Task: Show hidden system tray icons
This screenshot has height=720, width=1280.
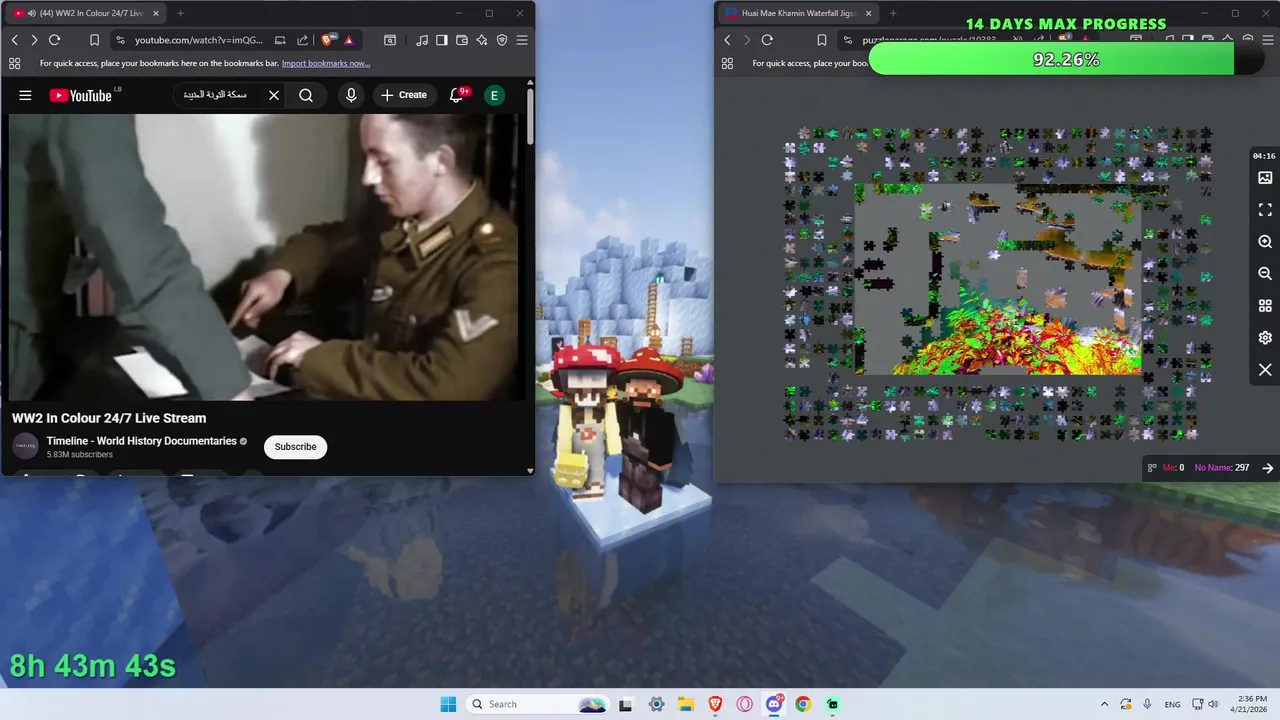Action: pyautogui.click(x=1104, y=704)
